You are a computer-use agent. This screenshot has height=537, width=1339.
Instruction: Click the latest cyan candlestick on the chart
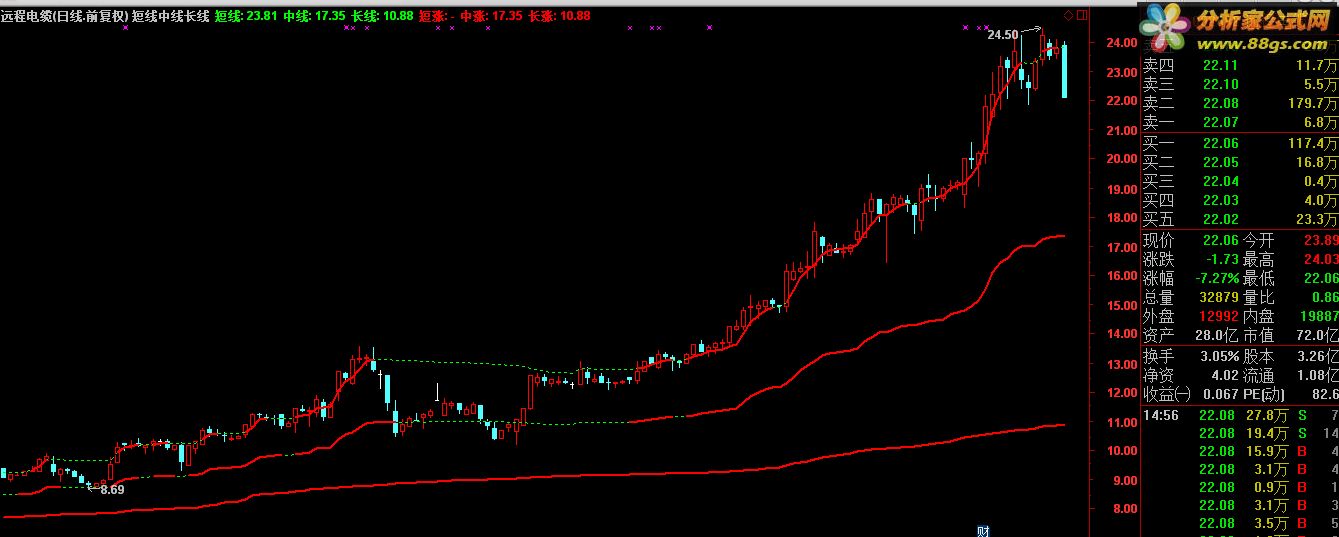(1064, 70)
